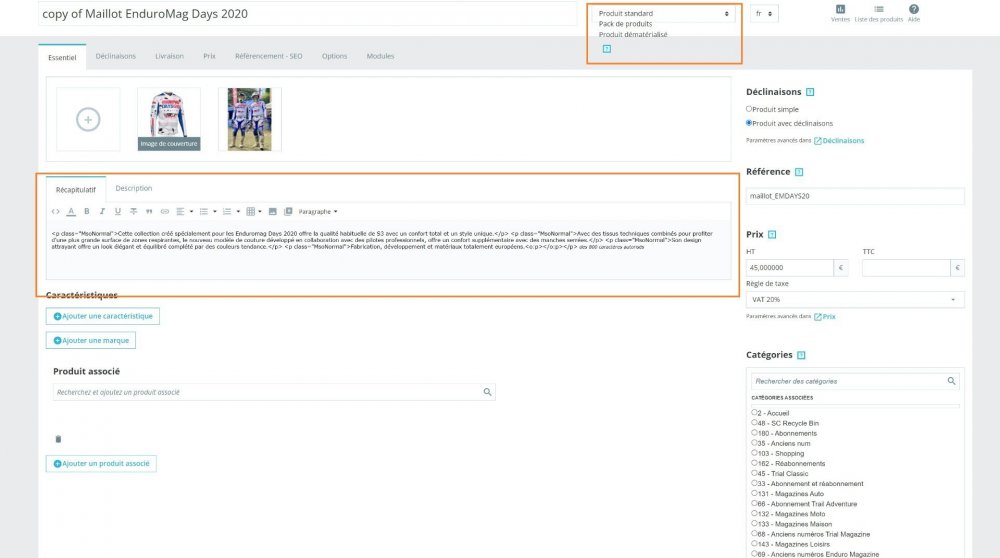This screenshot has height=558, width=1000.
Task: Delete associated product with trash icon
Action: (x=58, y=439)
